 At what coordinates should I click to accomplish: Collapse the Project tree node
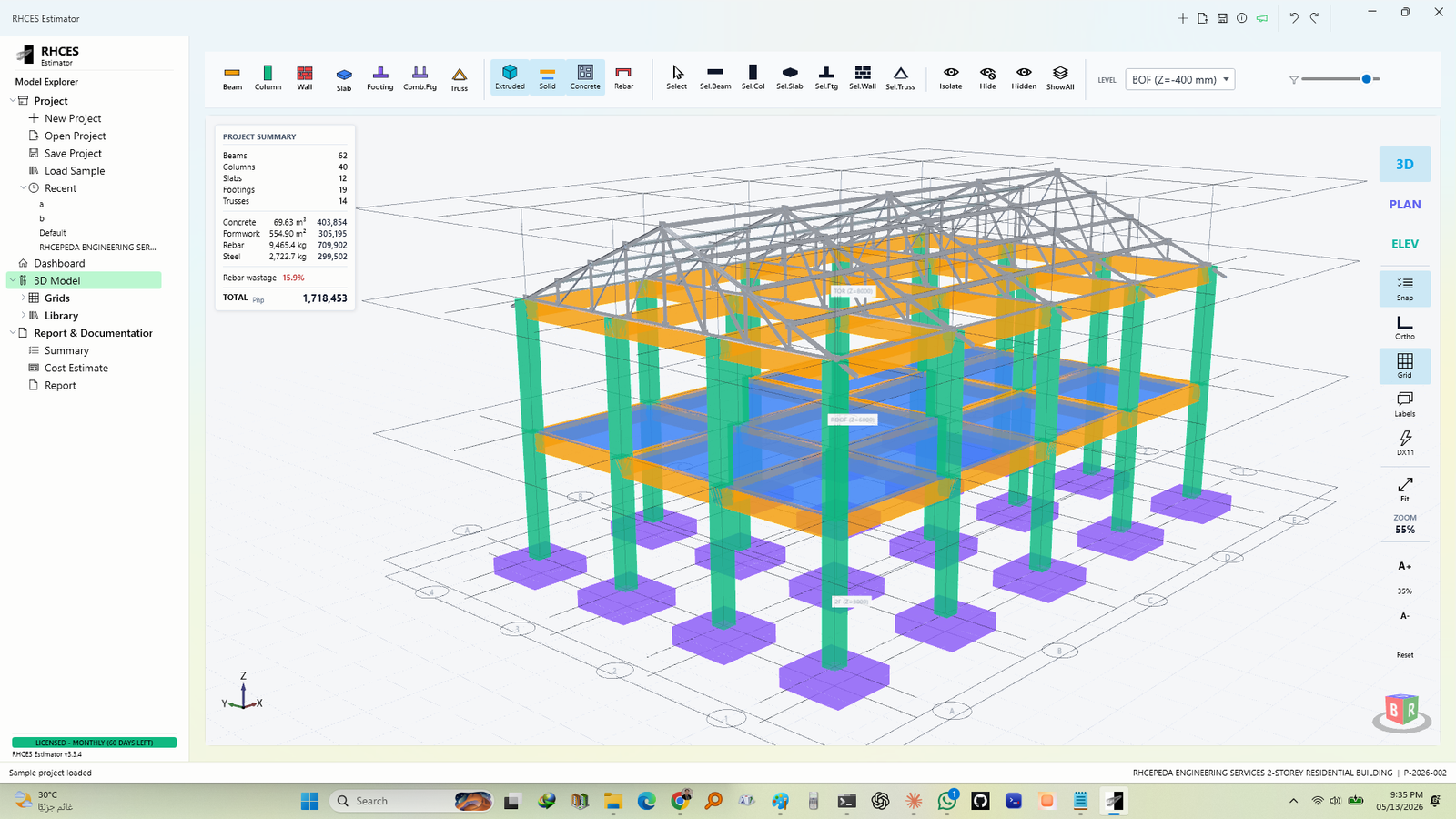point(13,101)
